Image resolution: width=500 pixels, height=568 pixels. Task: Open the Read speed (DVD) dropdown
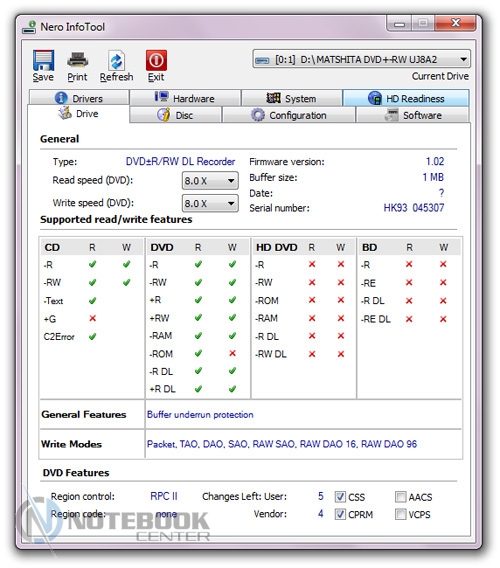click(x=210, y=180)
